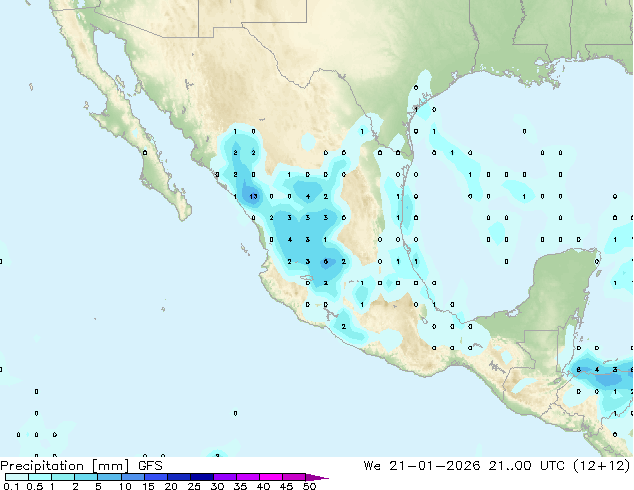This screenshot has width=634, height=490.
Task: Click the '35' legend scale label
Action: pos(240,486)
